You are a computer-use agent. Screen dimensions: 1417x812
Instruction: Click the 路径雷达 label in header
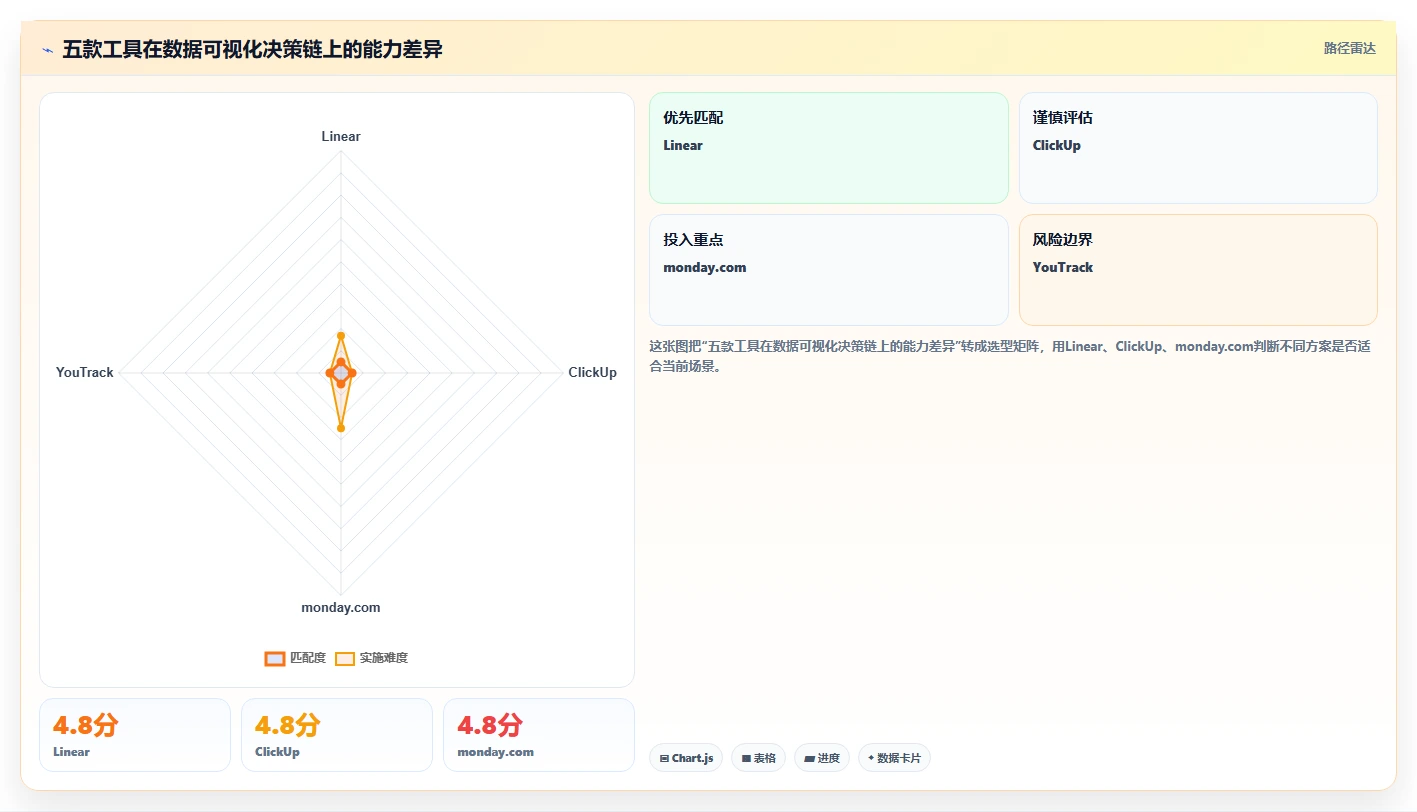[x=1350, y=48]
